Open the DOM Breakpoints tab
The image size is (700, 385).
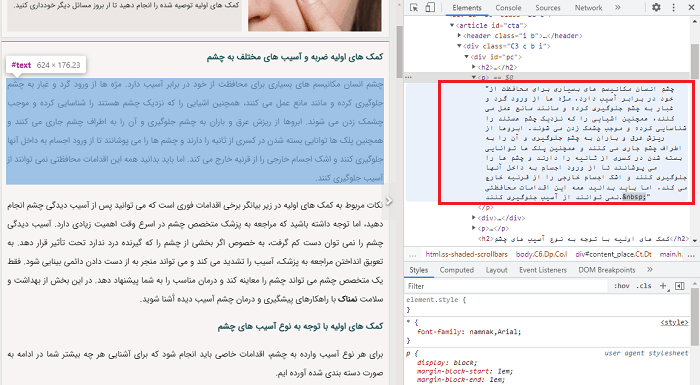tap(607, 270)
